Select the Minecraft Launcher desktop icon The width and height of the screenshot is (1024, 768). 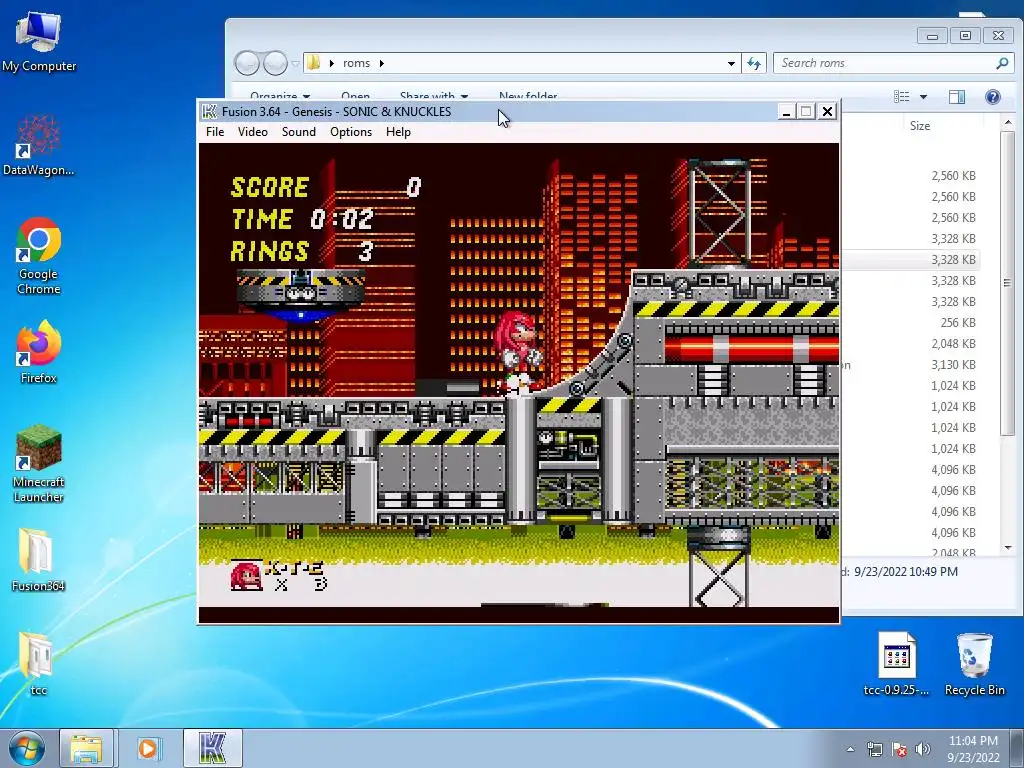pyautogui.click(x=39, y=464)
